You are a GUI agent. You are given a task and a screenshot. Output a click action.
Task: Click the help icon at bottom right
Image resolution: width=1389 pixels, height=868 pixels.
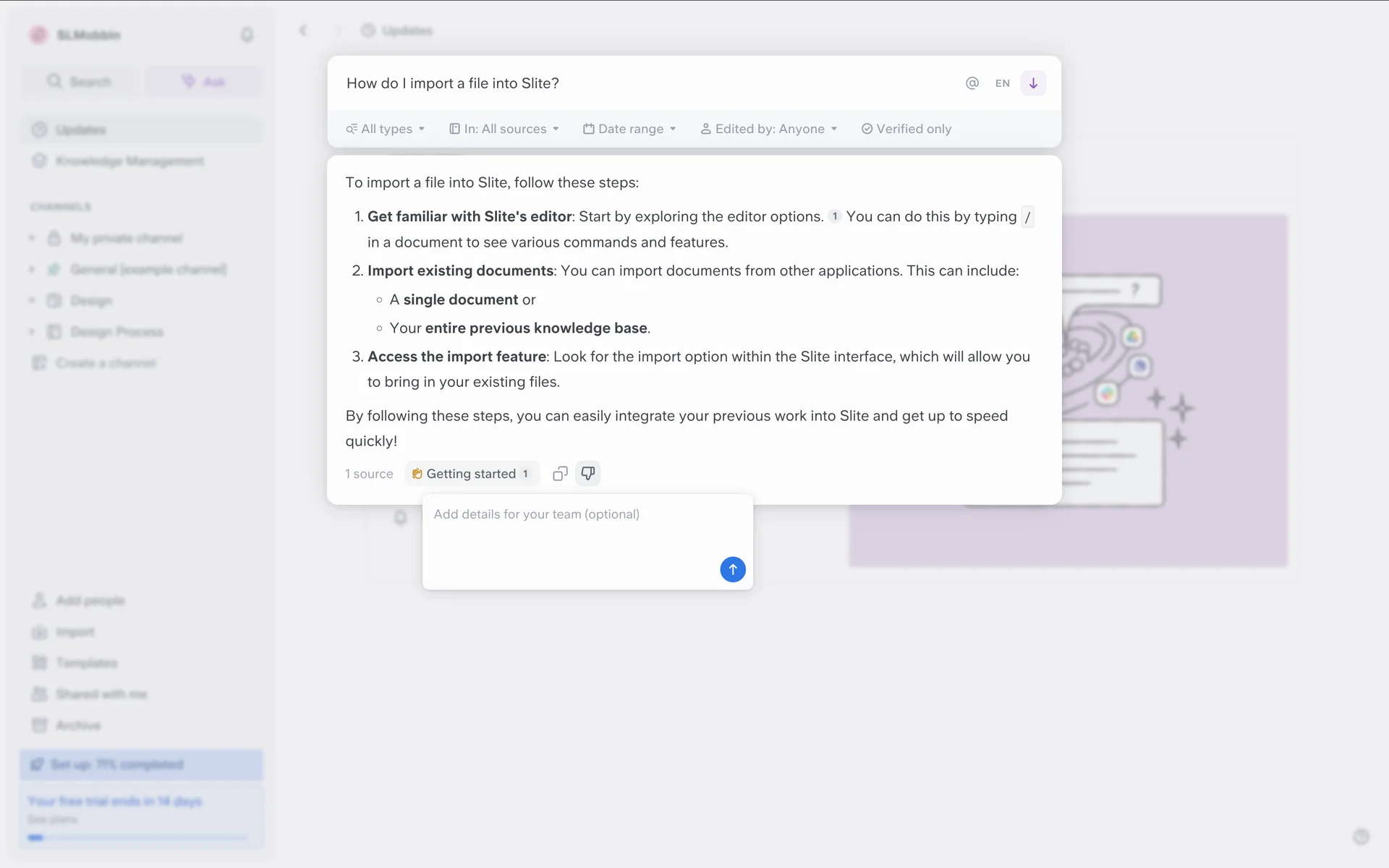pyautogui.click(x=1361, y=837)
